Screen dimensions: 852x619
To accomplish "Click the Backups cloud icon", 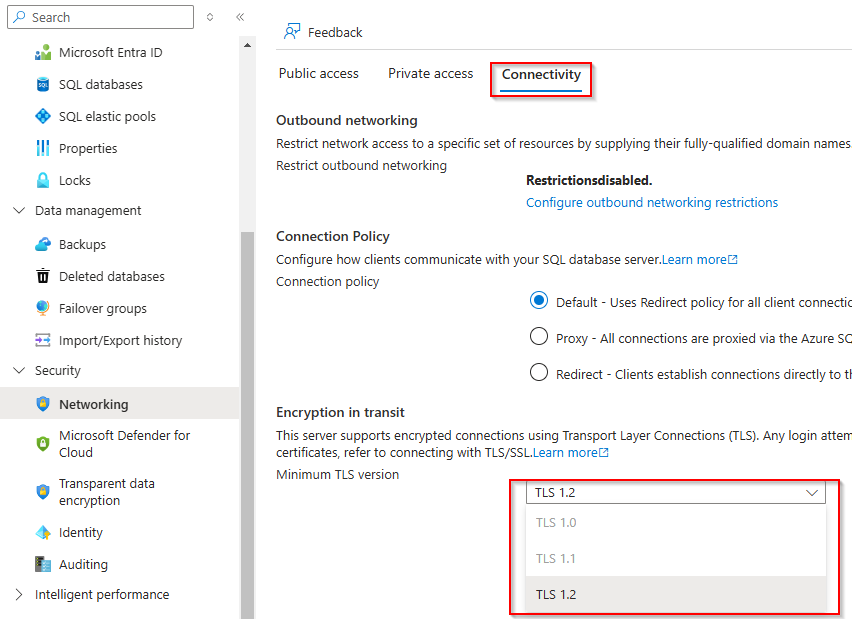I will (x=43, y=245).
